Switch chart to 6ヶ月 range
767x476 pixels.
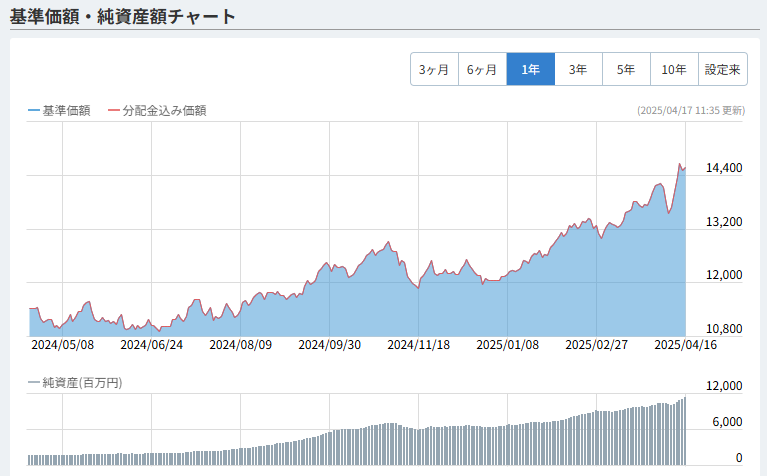click(482, 69)
